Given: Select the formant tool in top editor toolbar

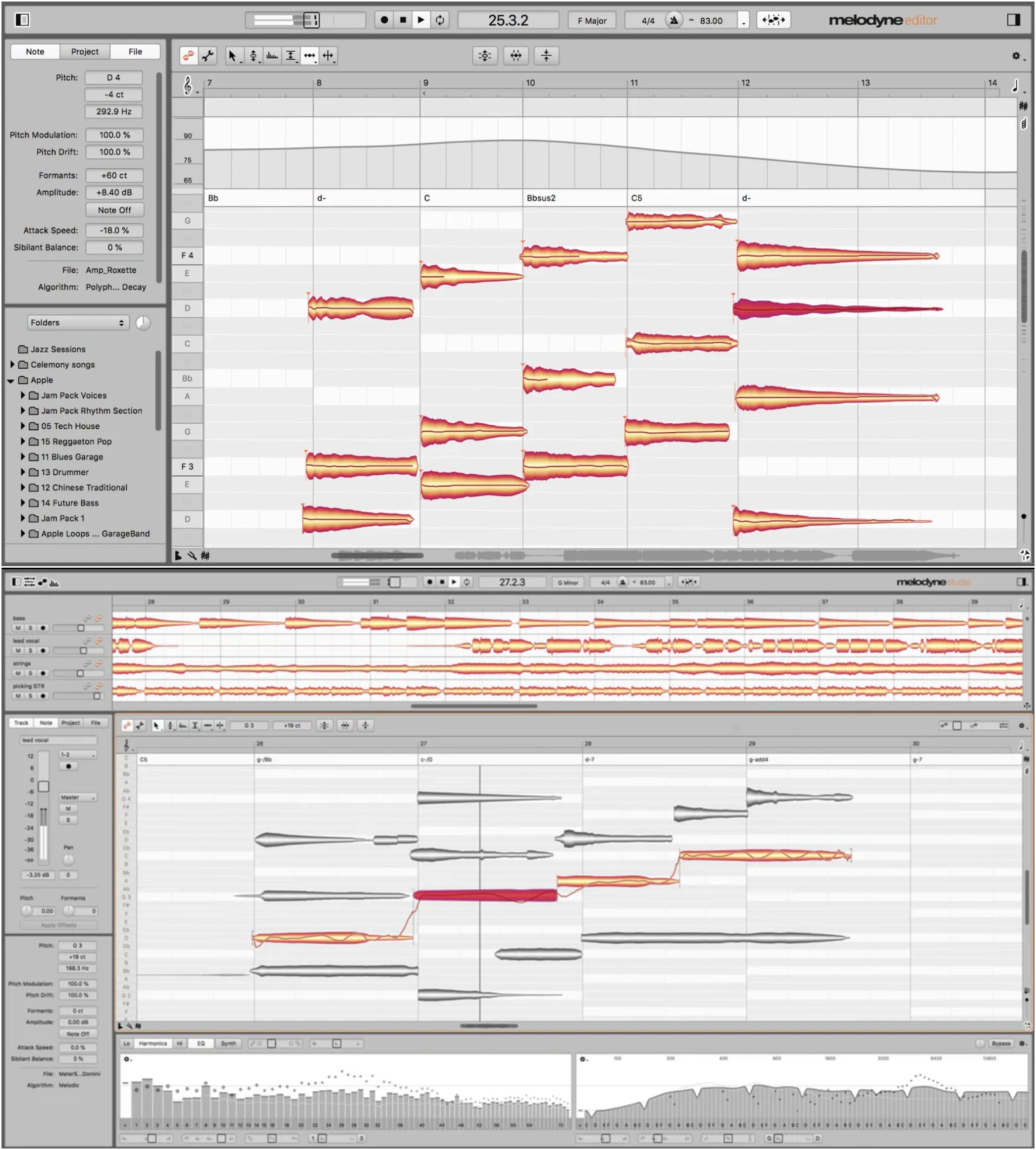Looking at the screenshot, I should click(272, 55).
